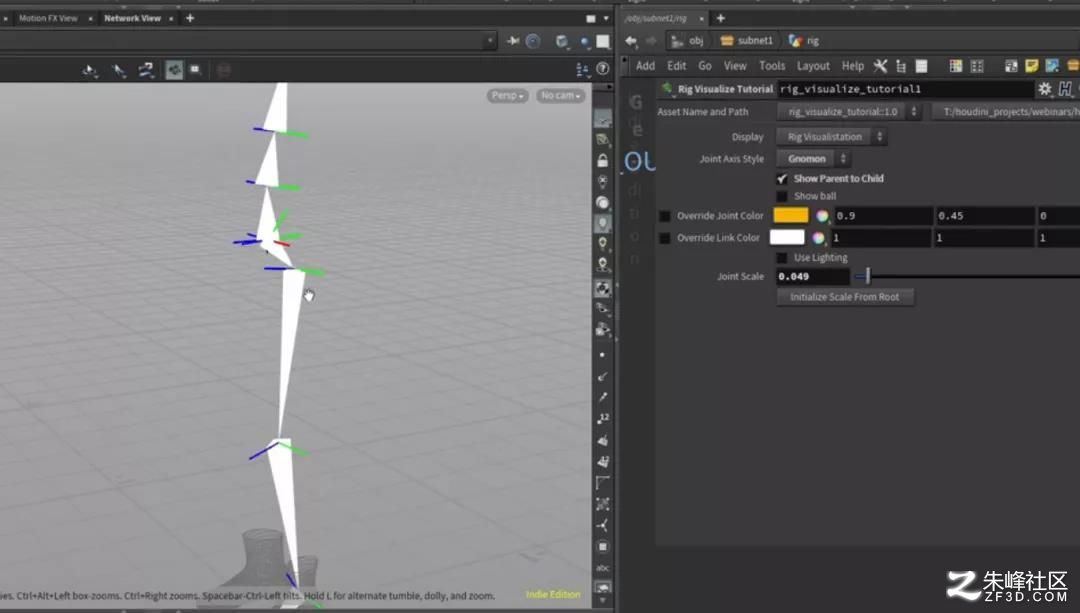Click the point numbers display icon
The width and height of the screenshot is (1080, 613).
coord(603,418)
